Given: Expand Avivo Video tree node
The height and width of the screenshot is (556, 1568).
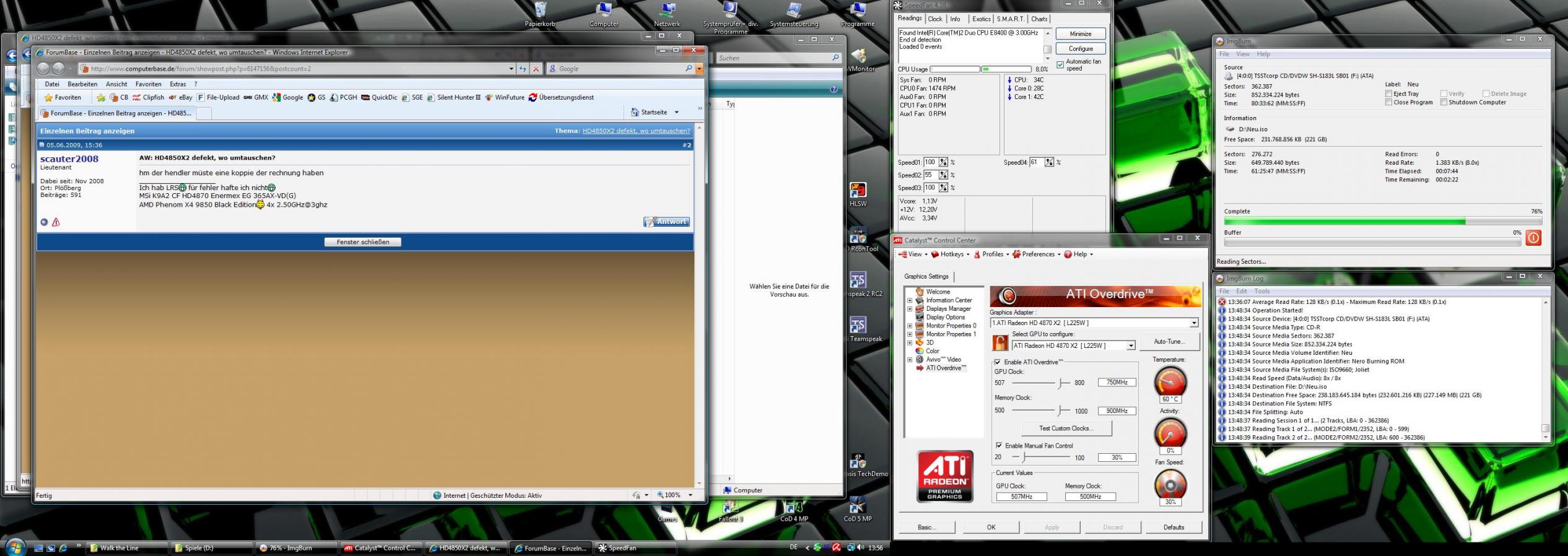Looking at the screenshot, I should coord(910,360).
